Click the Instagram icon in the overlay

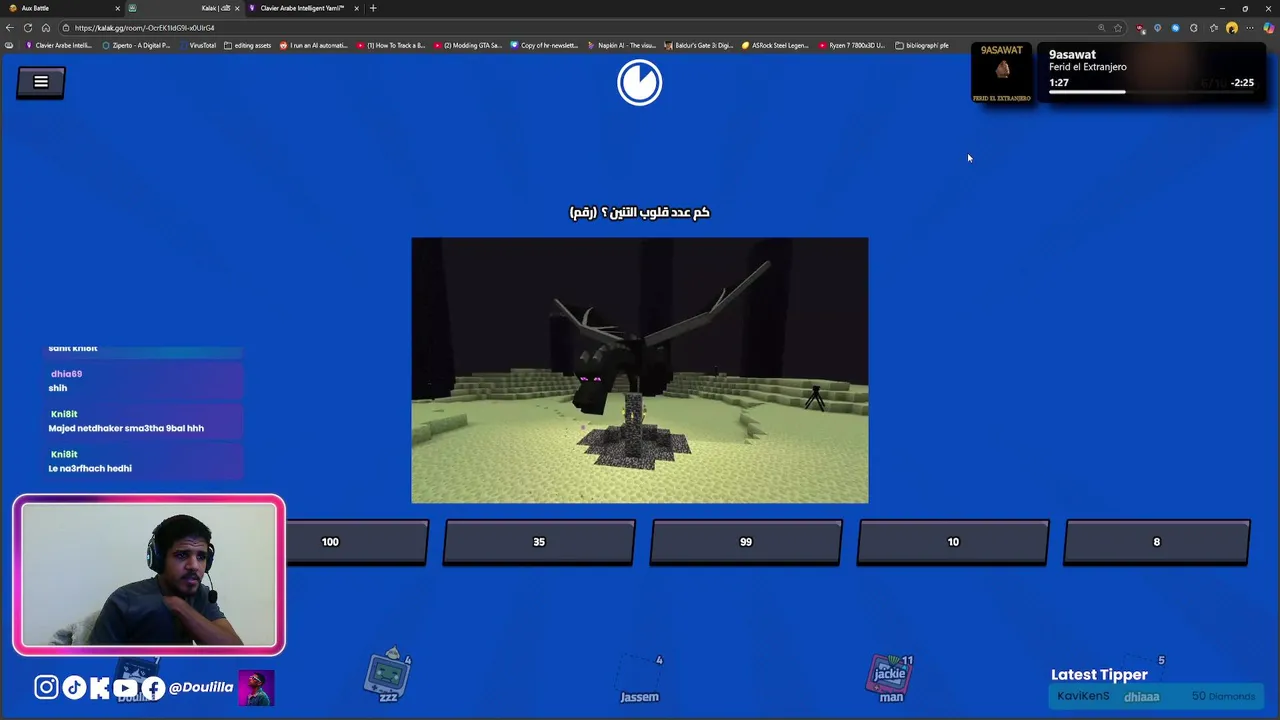coord(46,687)
